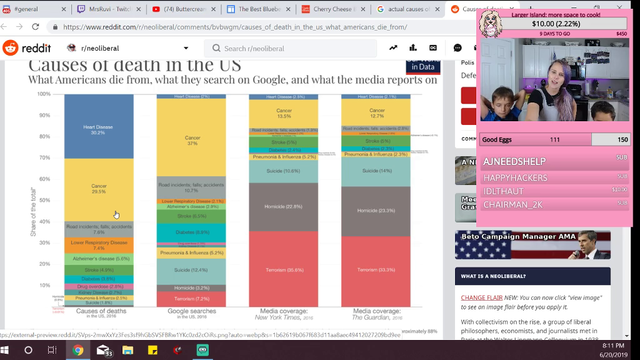Open the All bar-chart icon in Reddit header
640x360 pixels.
tap(413, 48)
